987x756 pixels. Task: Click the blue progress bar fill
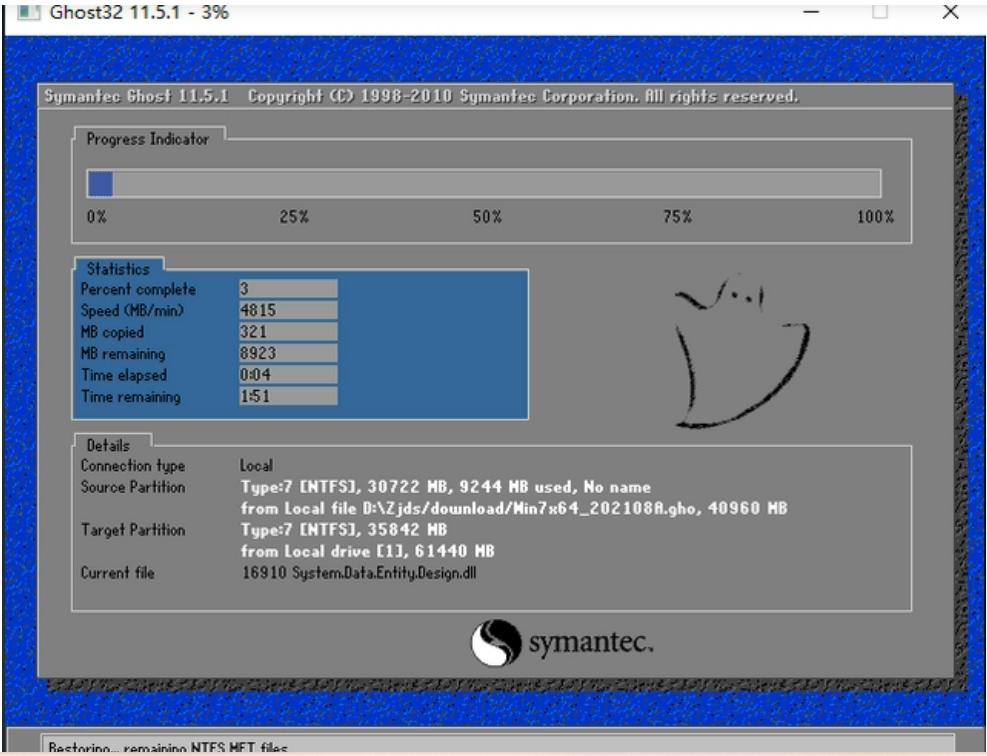coord(100,184)
